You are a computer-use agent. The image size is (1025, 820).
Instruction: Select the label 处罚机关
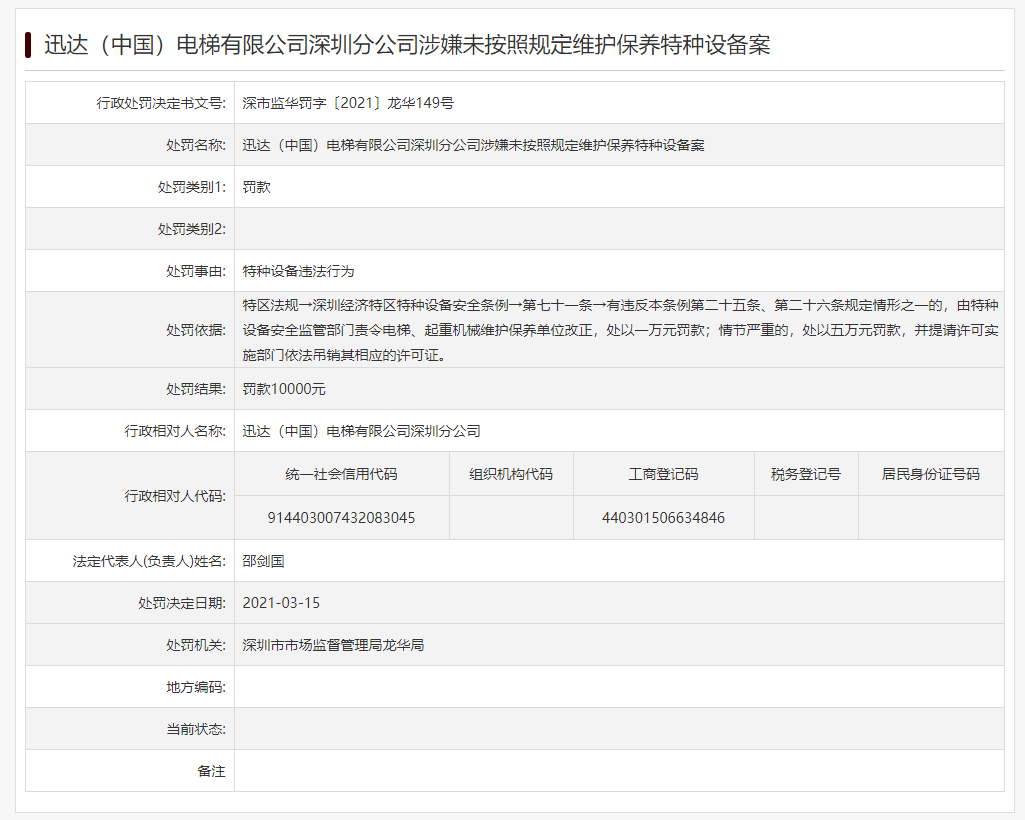(x=195, y=645)
